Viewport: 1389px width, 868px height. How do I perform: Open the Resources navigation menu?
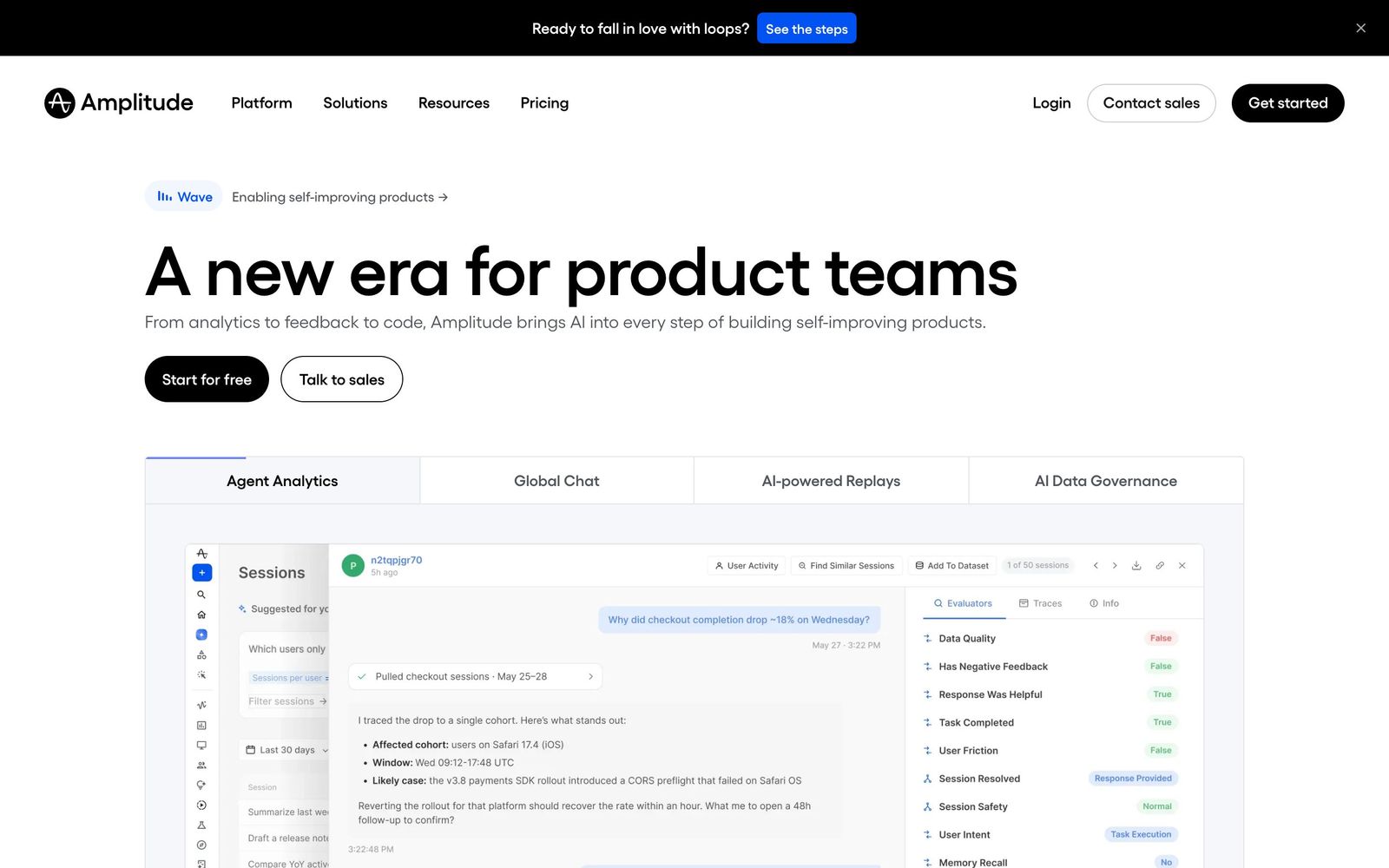(x=454, y=102)
